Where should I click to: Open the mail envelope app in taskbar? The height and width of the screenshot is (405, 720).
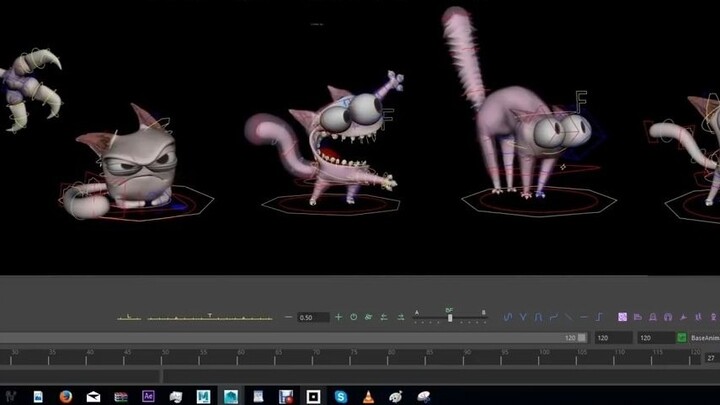(93, 397)
